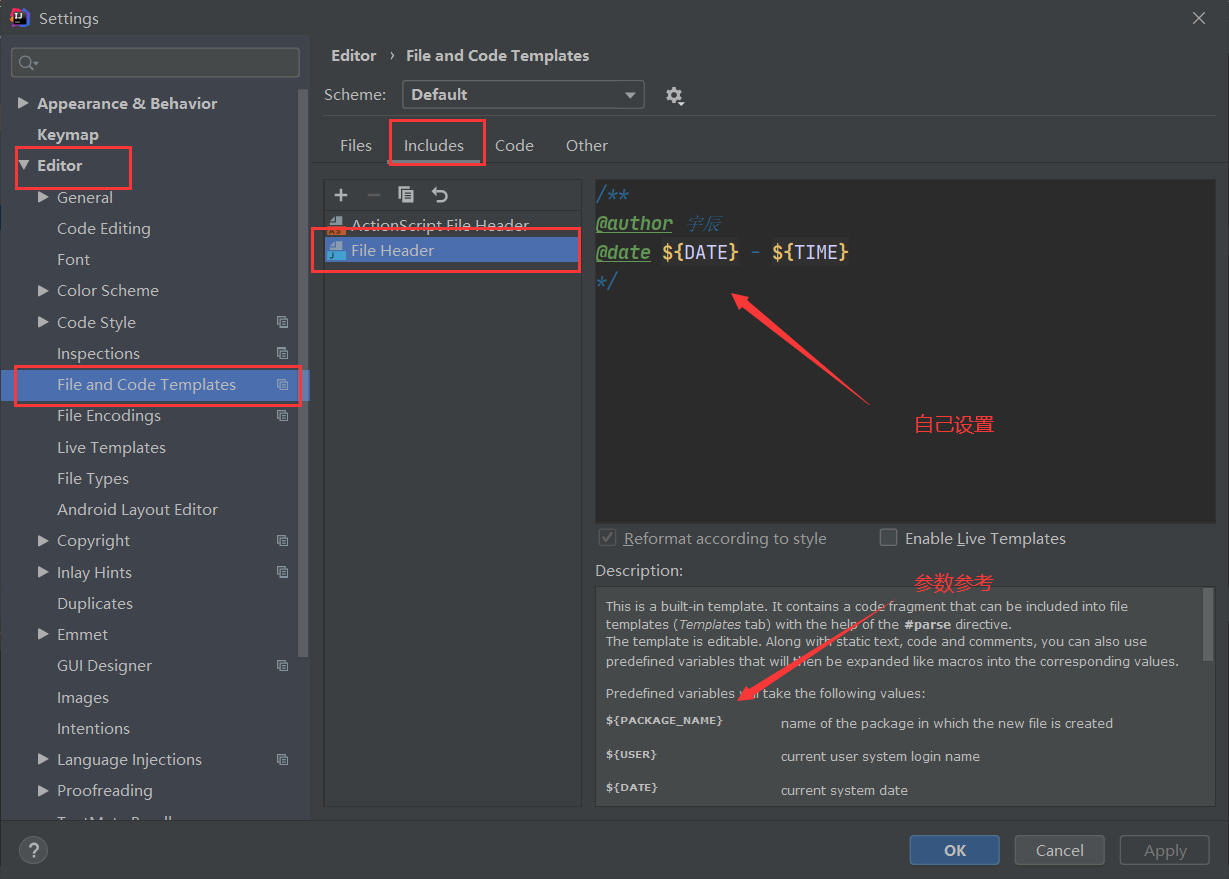Click the search magnifier icon in settings
The image size is (1229, 879).
point(29,63)
